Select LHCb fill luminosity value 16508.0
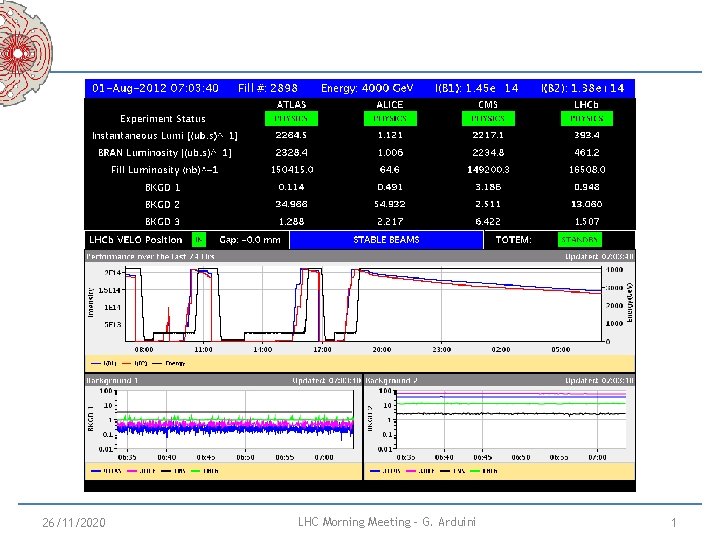The width and height of the screenshot is (720, 540). click(x=587, y=169)
